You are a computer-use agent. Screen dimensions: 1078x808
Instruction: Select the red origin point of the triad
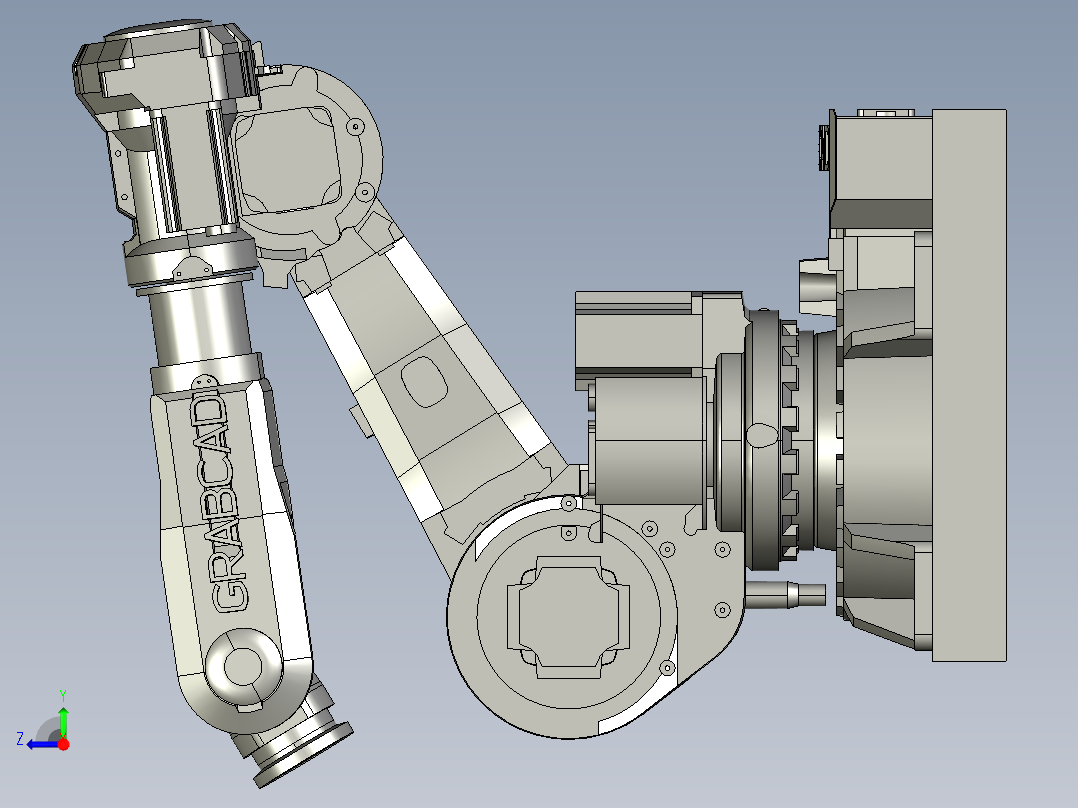[x=63, y=743]
